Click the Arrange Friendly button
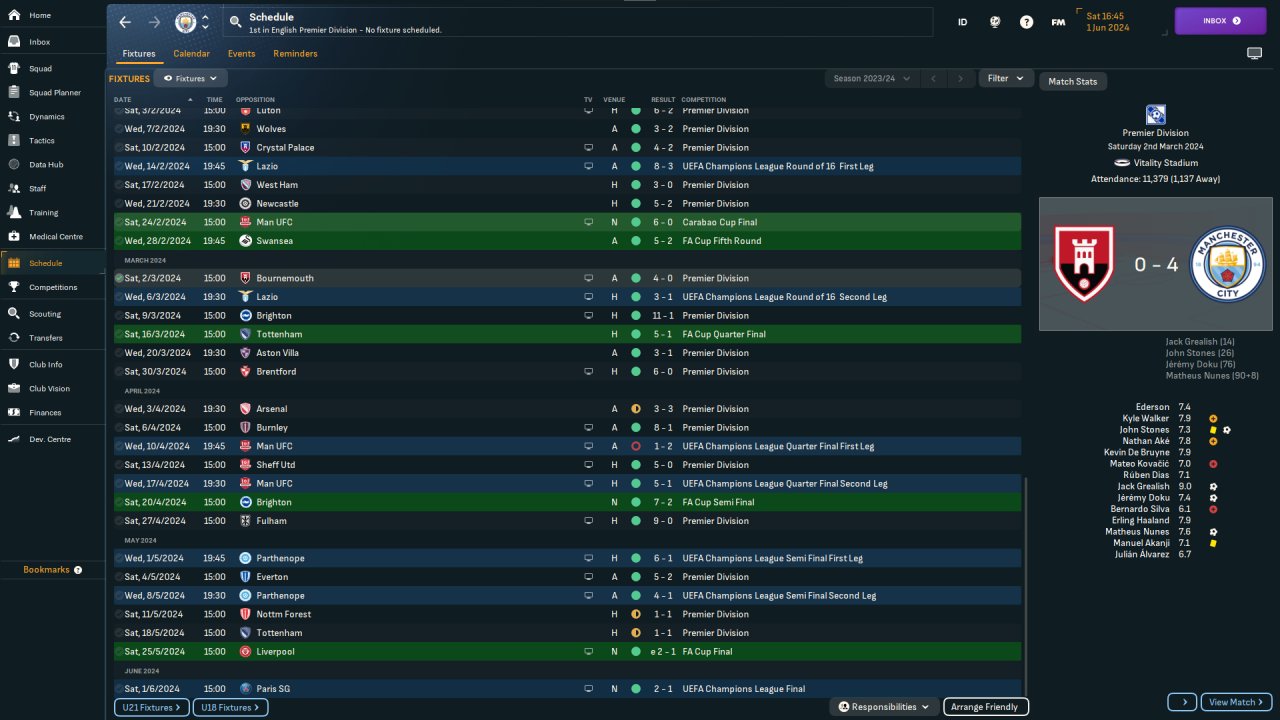 click(x=985, y=707)
